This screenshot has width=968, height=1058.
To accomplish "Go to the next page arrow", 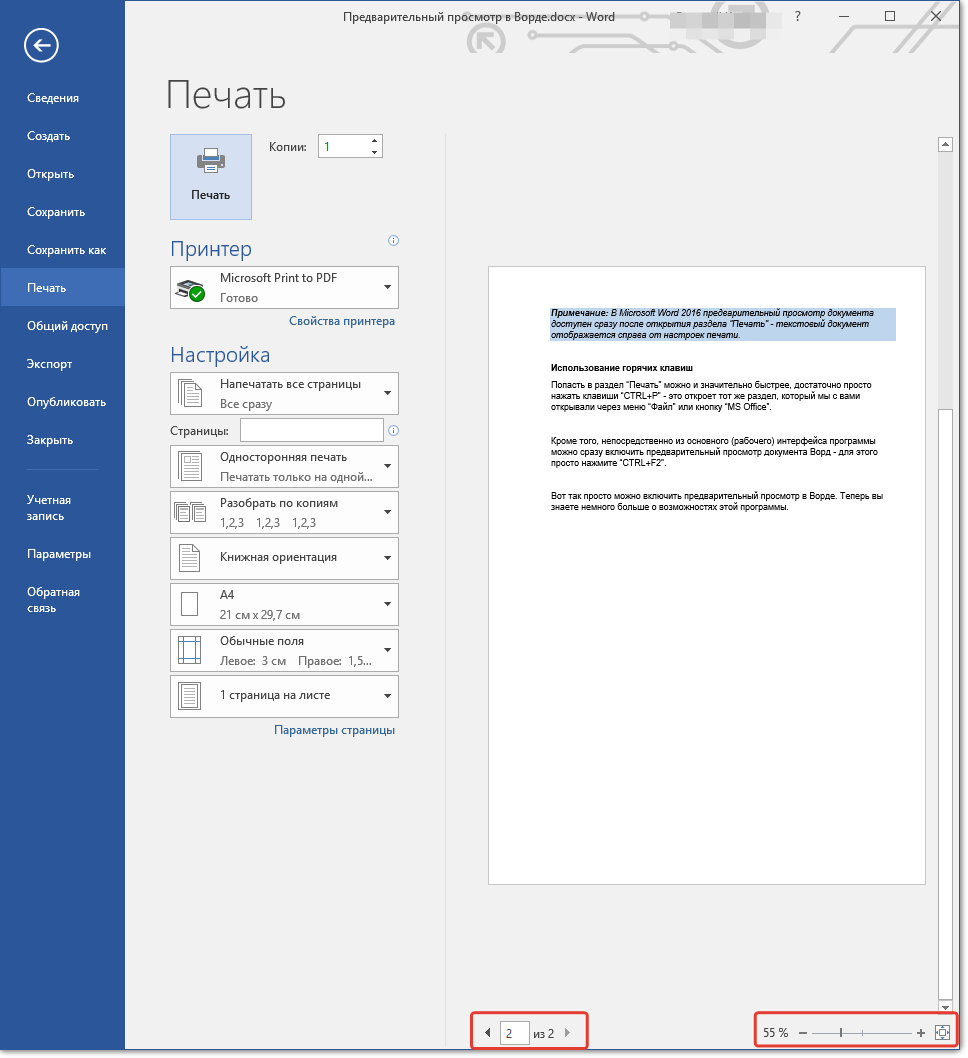I will [x=568, y=1033].
